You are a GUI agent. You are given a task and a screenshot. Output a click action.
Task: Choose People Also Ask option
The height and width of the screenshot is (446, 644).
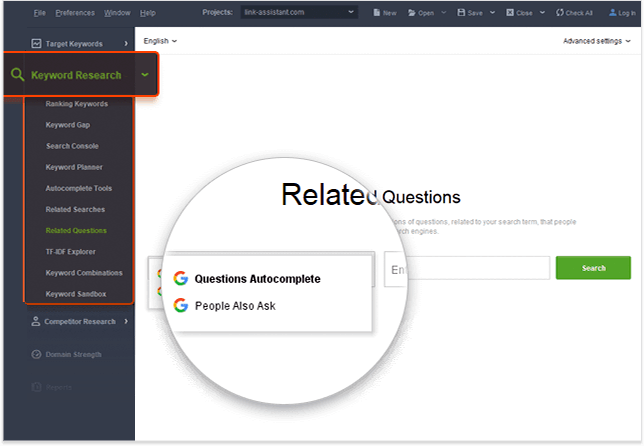(x=235, y=306)
